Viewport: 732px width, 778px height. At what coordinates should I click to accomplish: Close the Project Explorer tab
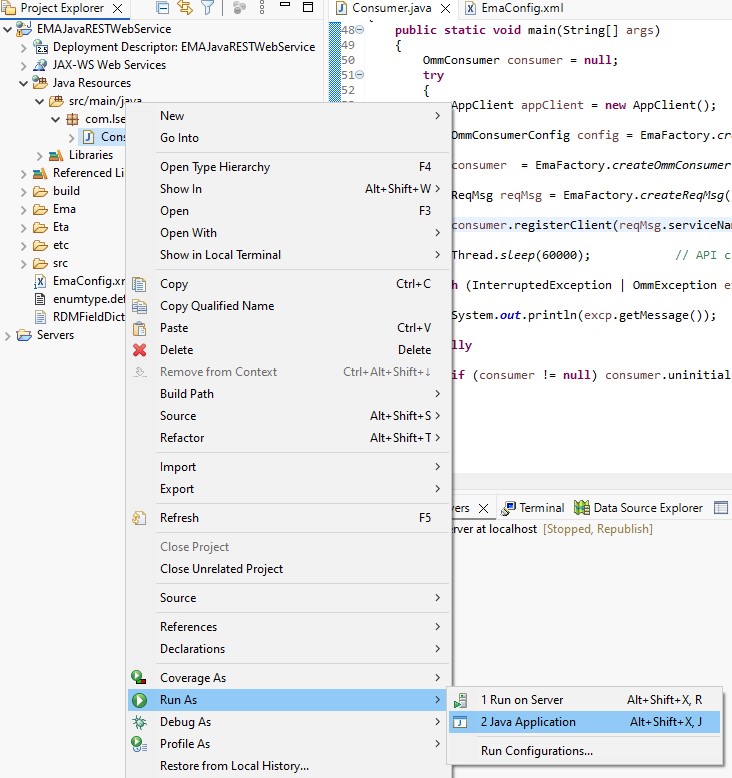[x=118, y=8]
